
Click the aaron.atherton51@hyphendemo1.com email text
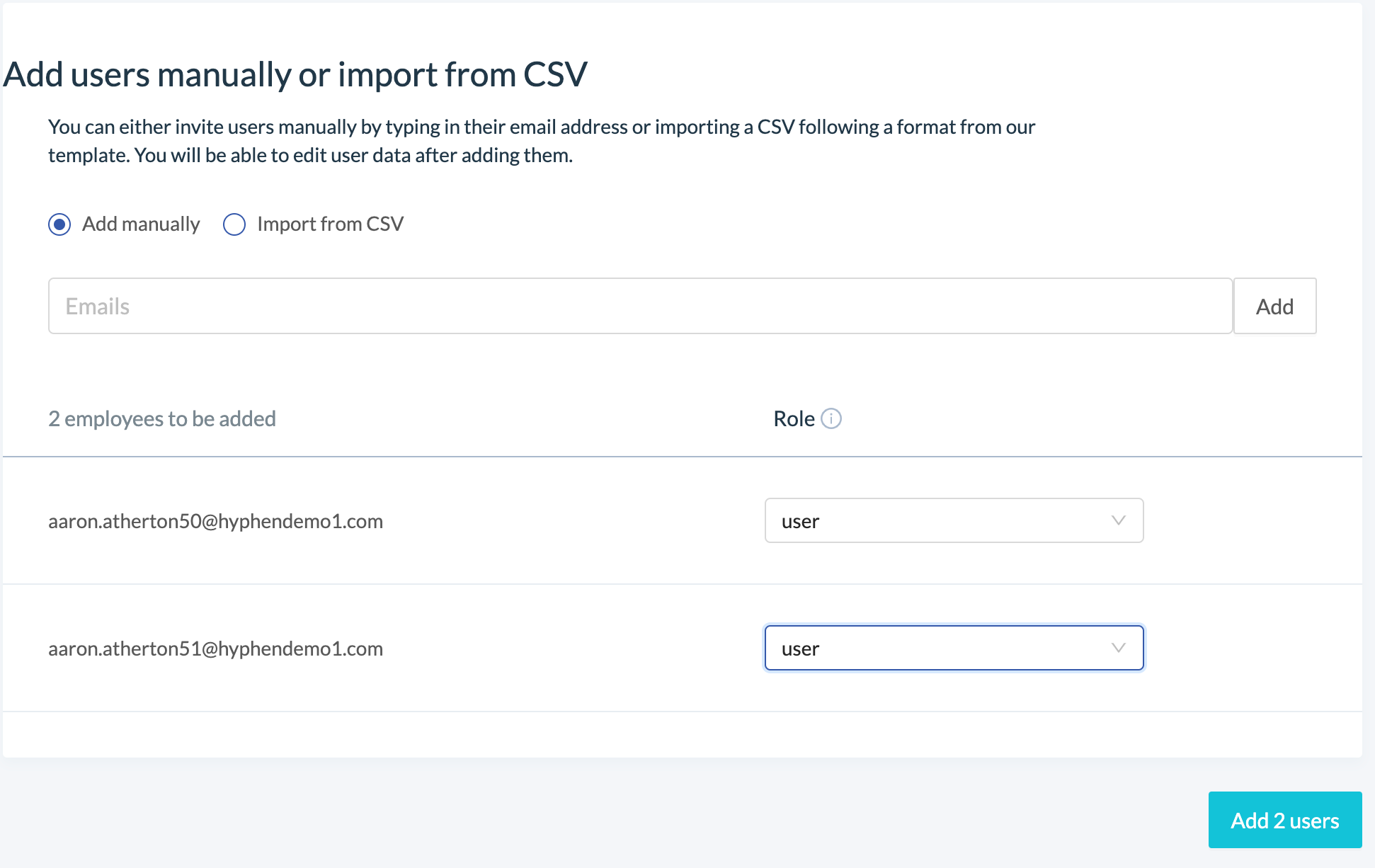pos(215,649)
